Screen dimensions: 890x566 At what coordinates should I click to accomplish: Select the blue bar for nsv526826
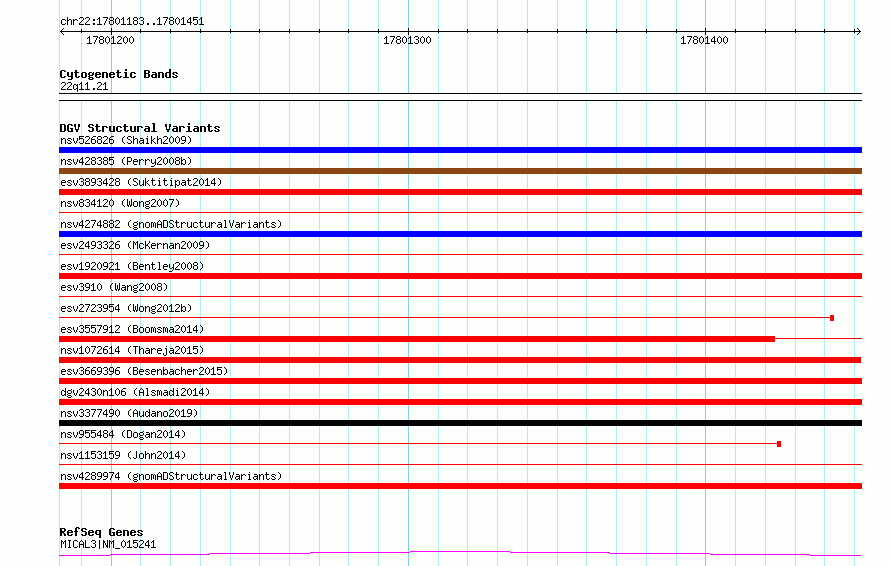click(460, 150)
